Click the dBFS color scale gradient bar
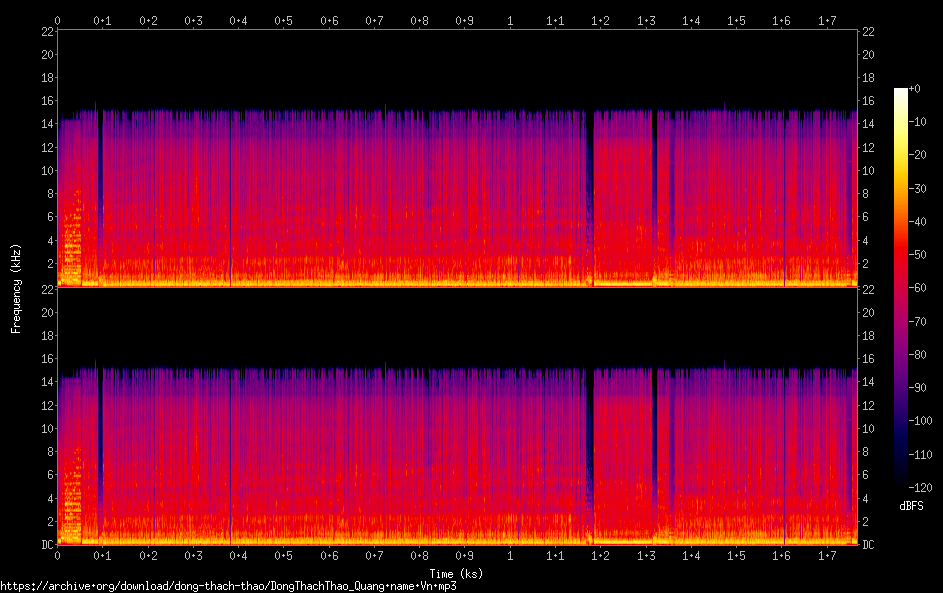The image size is (943, 593). point(900,287)
